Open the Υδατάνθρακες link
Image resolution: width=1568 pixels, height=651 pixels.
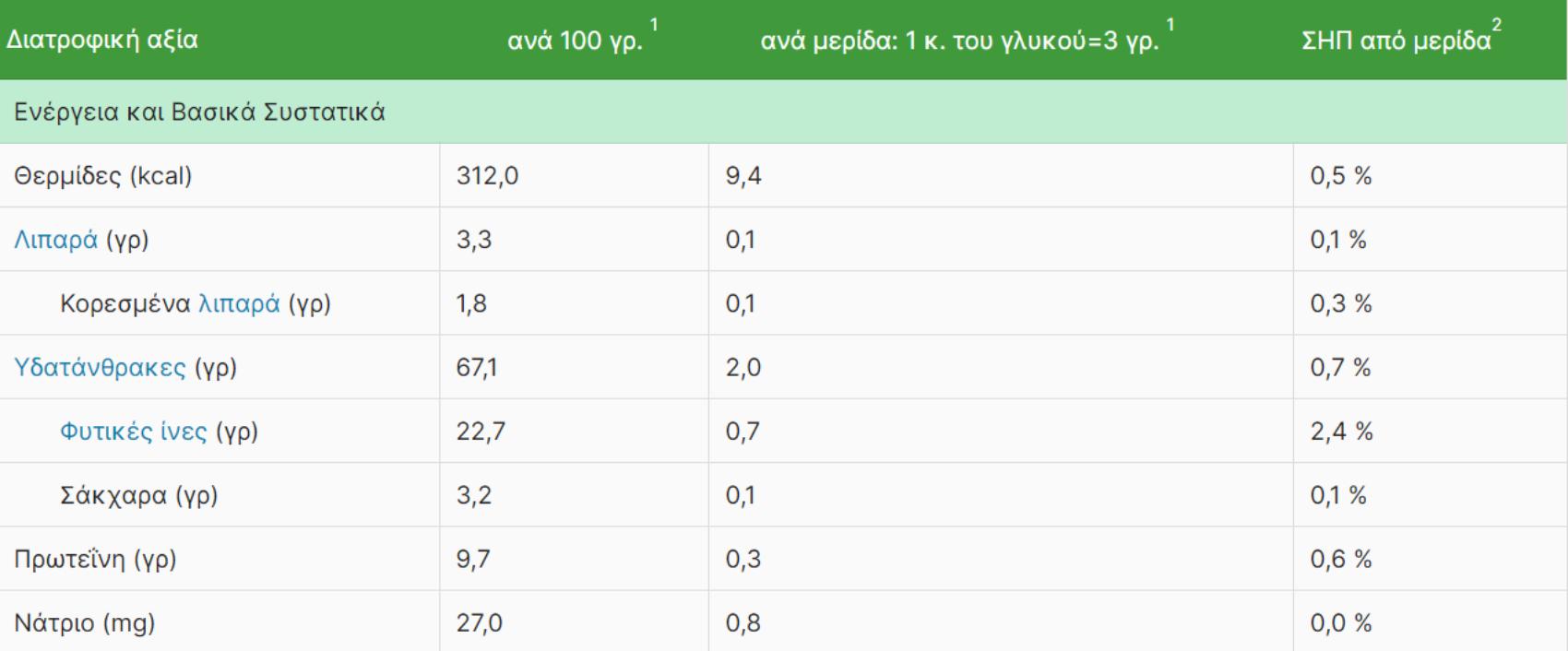(100, 367)
